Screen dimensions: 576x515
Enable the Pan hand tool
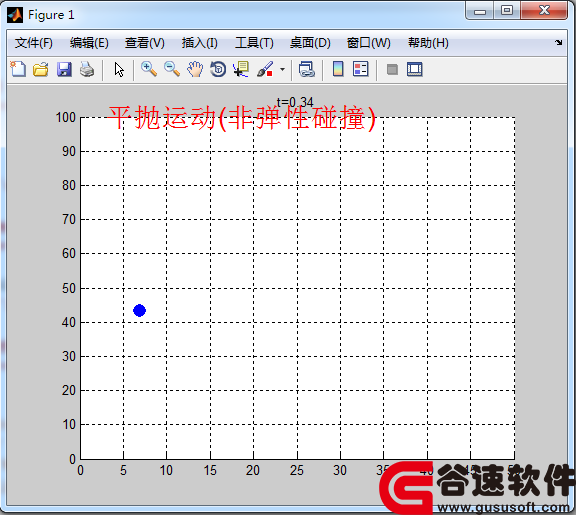click(195, 69)
